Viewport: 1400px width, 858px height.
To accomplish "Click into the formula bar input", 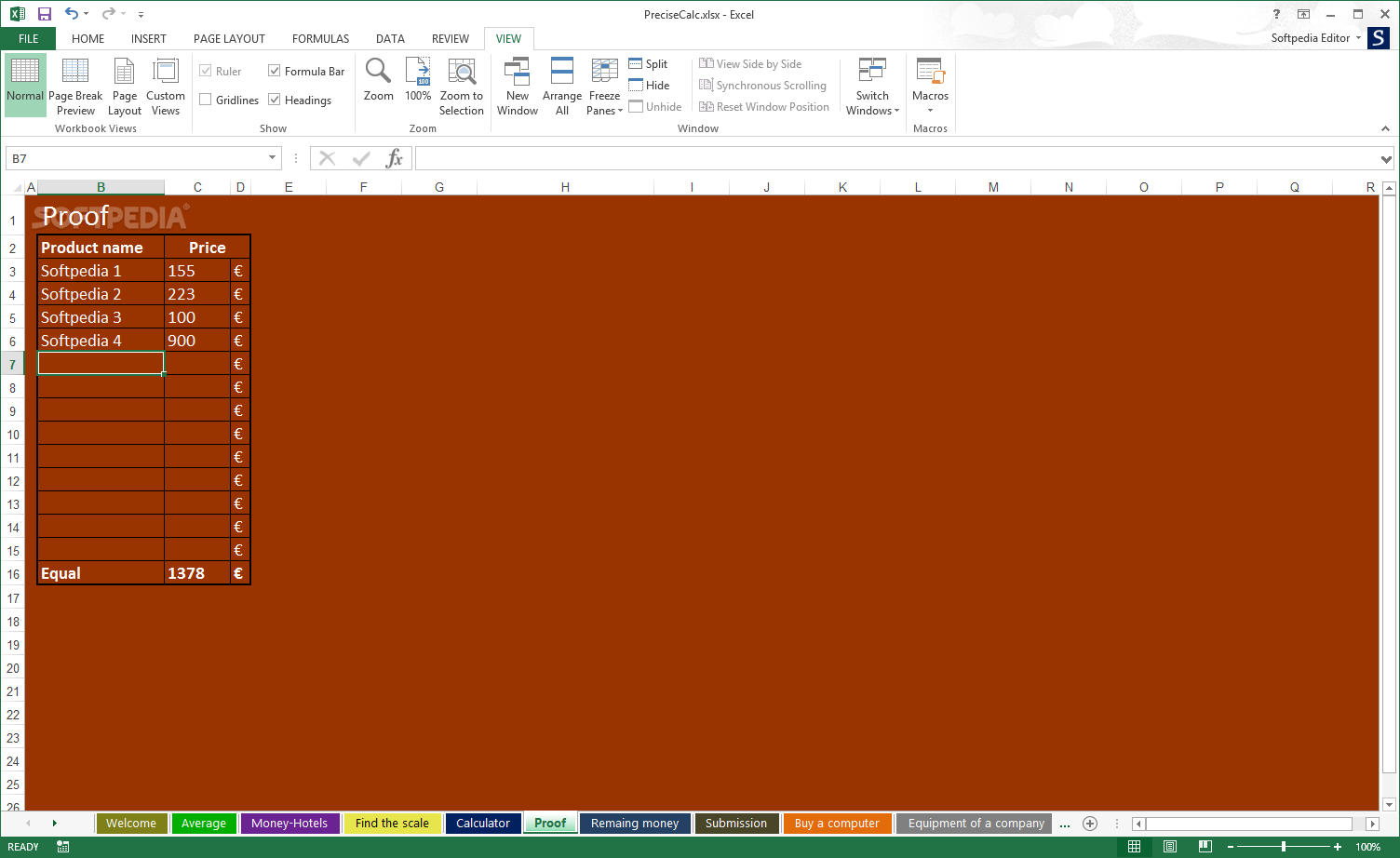I will (897, 159).
